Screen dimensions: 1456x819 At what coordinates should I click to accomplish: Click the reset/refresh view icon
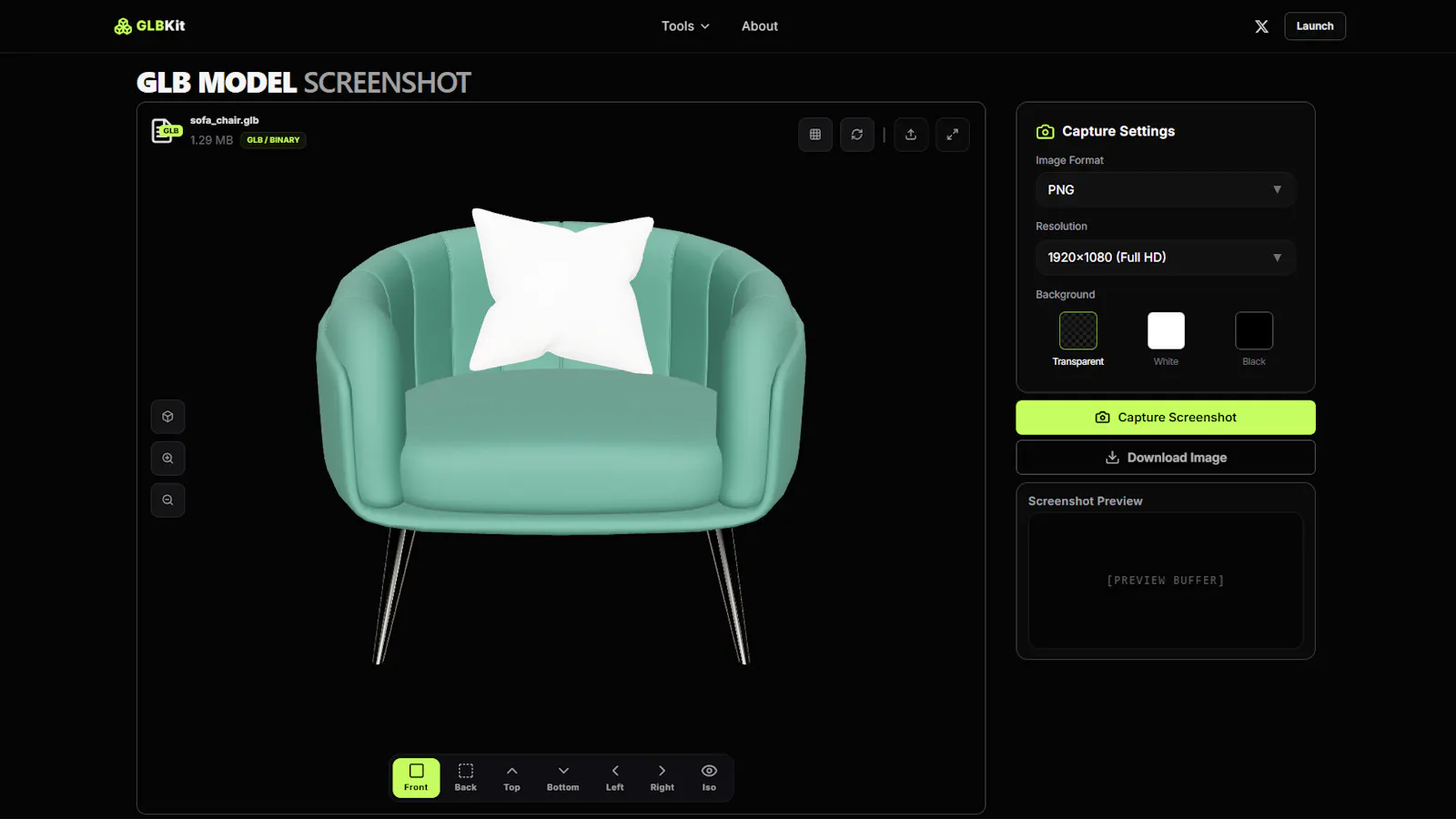tap(857, 135)
